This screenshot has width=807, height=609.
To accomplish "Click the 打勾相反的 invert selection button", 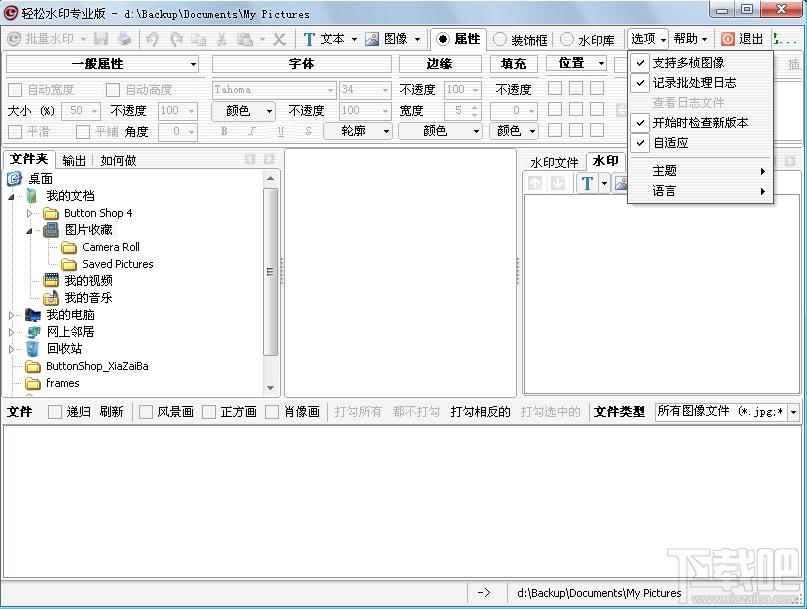I will [480, 412].
